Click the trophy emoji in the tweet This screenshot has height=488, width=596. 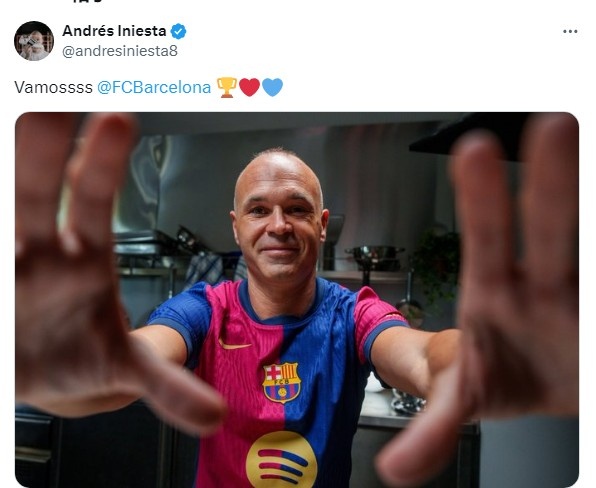(227, 87)
